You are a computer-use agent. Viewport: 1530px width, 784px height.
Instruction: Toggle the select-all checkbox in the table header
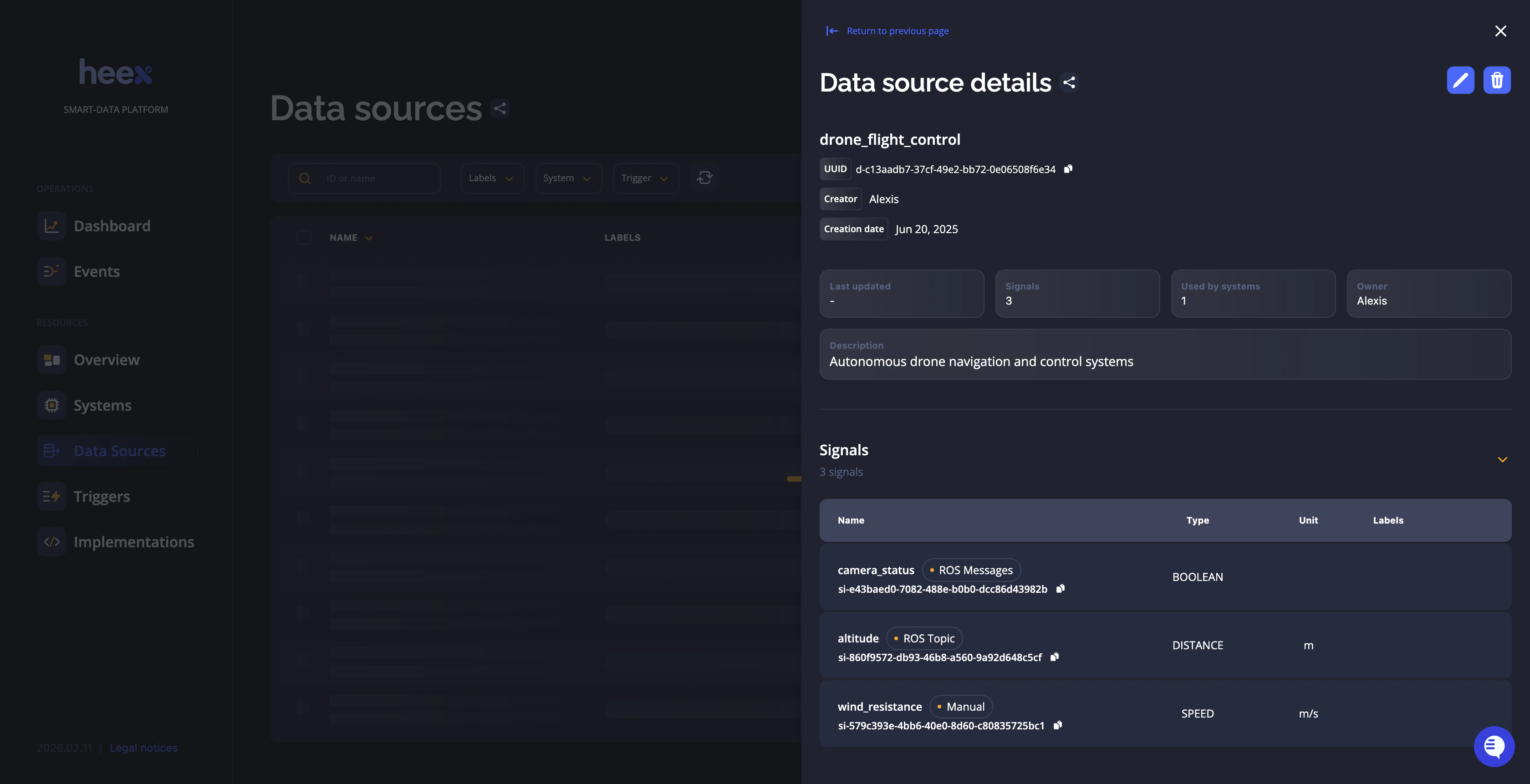click(304, 237)
